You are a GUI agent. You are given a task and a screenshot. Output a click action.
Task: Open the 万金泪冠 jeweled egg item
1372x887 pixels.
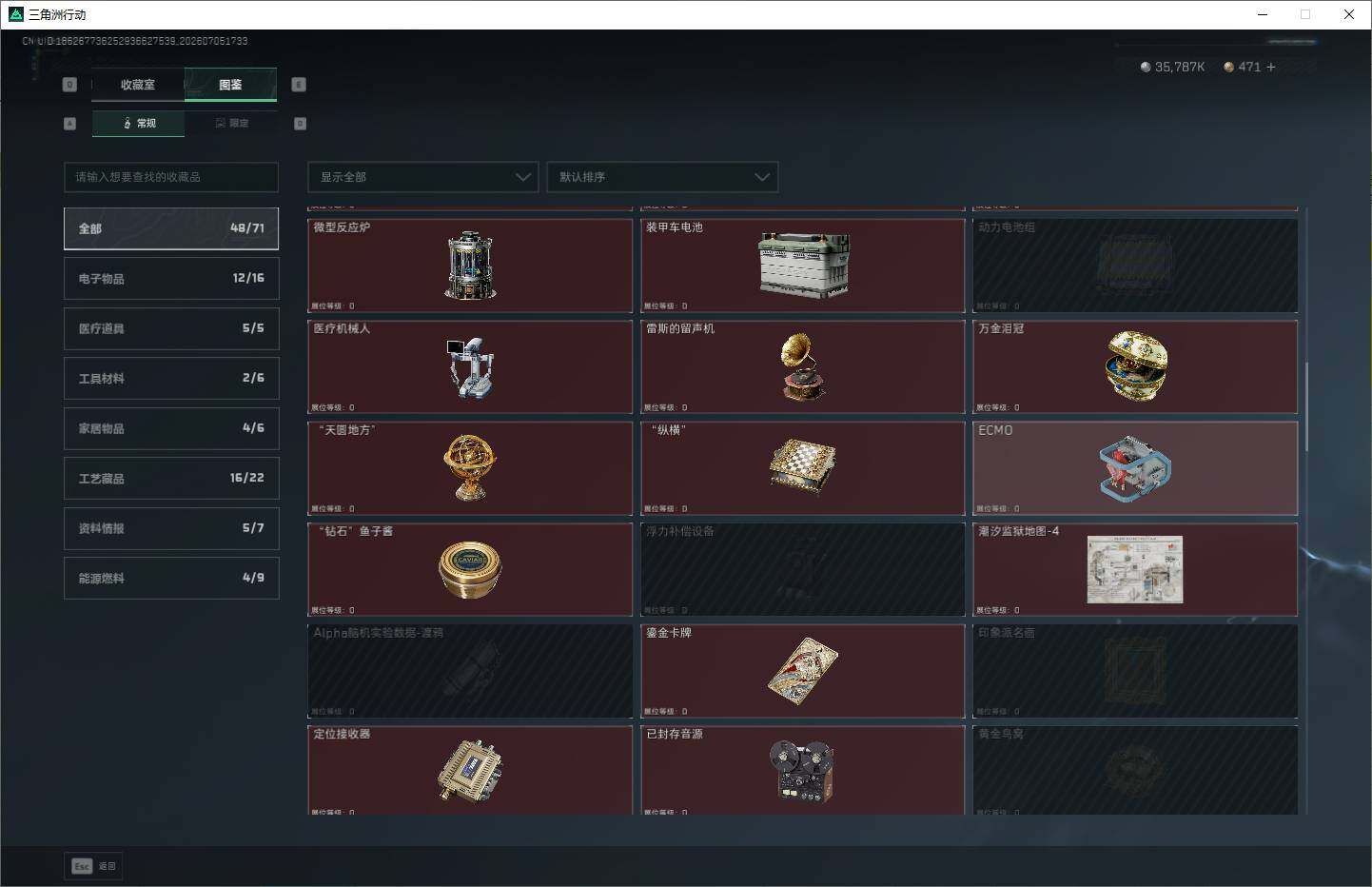click(x=1136, y=366)
